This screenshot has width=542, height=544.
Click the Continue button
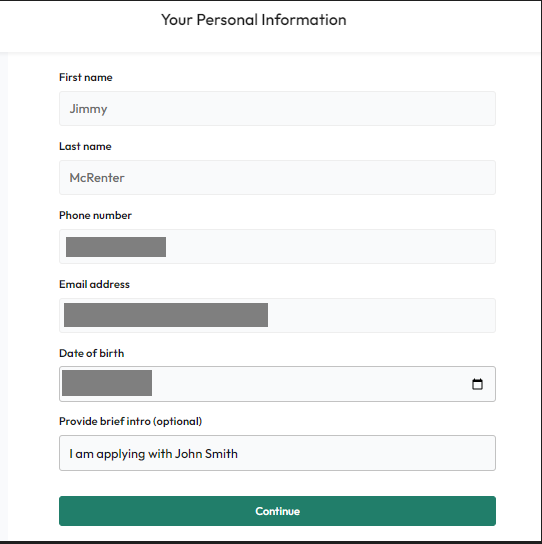pyautogui.click(x=277, y=511)
